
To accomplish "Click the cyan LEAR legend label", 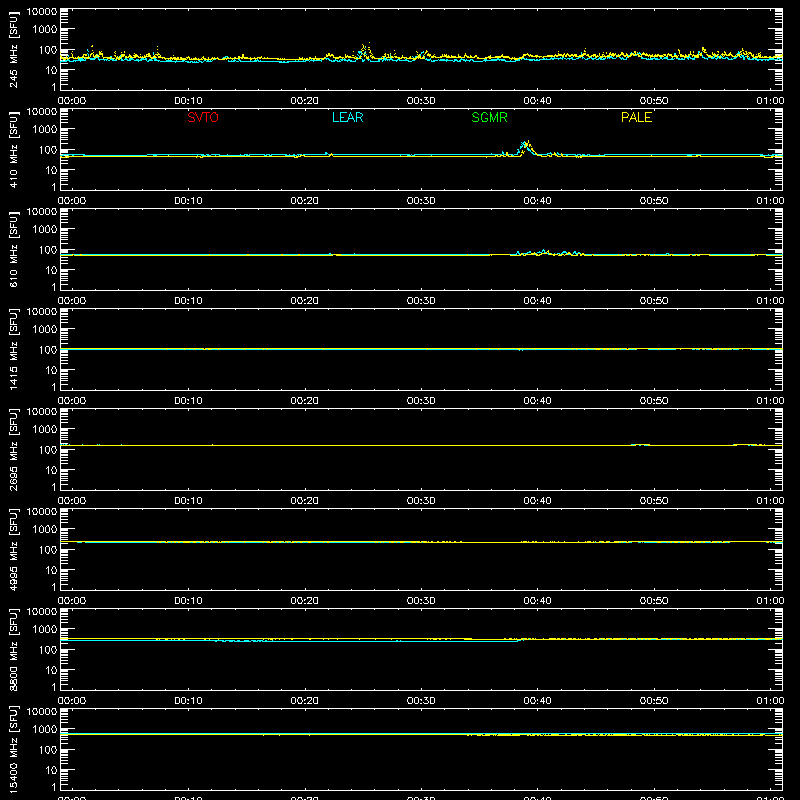I will pyautogui.click(x=347, y=117).
